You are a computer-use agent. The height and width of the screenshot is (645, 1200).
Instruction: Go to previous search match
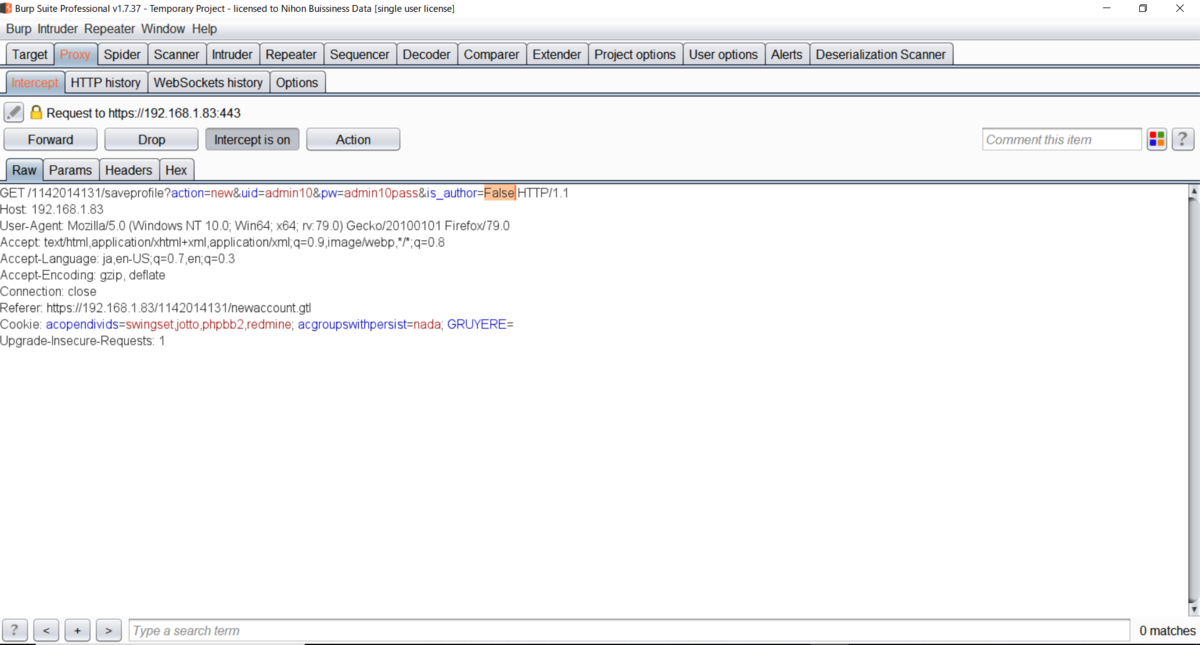pos(46,630)
